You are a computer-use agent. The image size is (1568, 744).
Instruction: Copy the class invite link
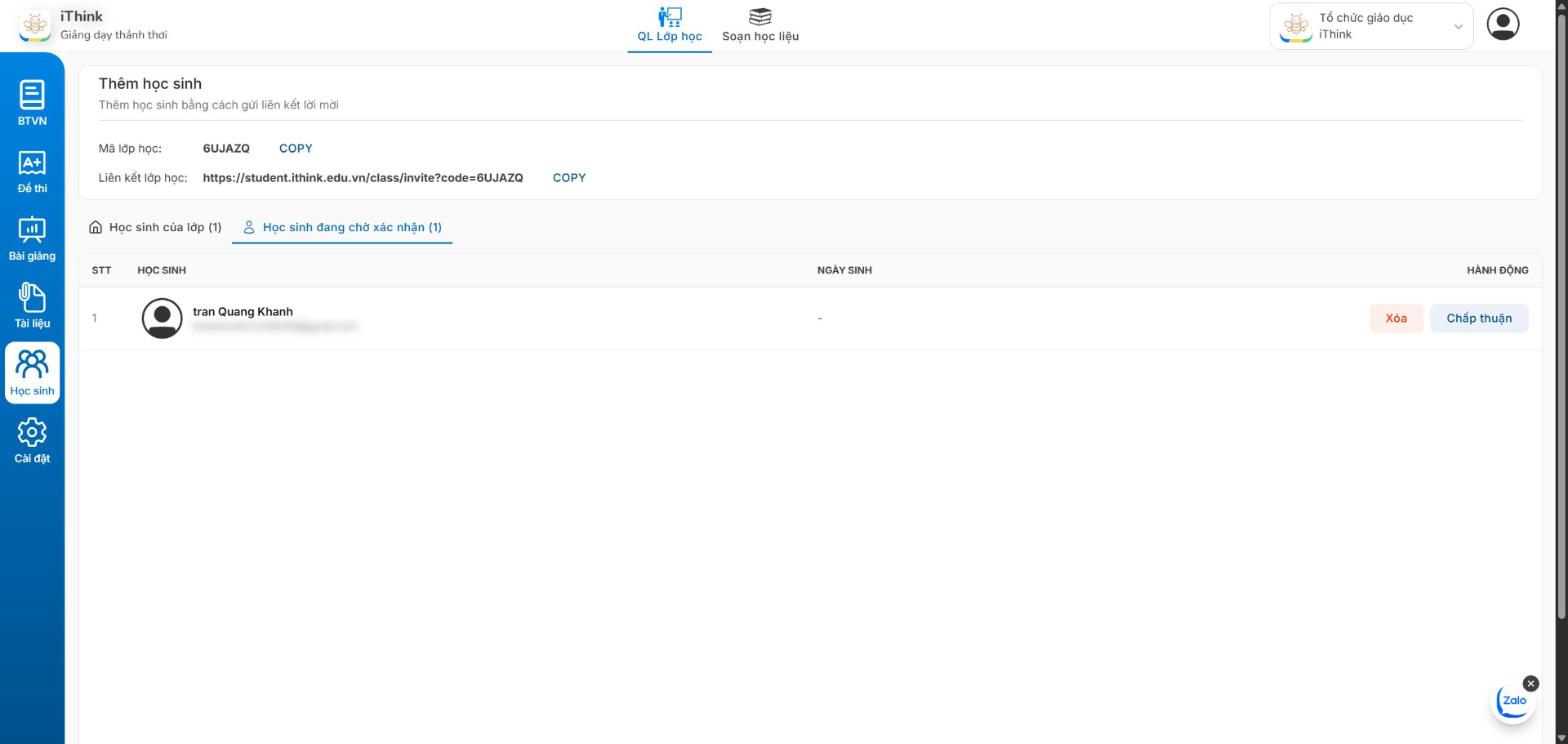point(569,177)
